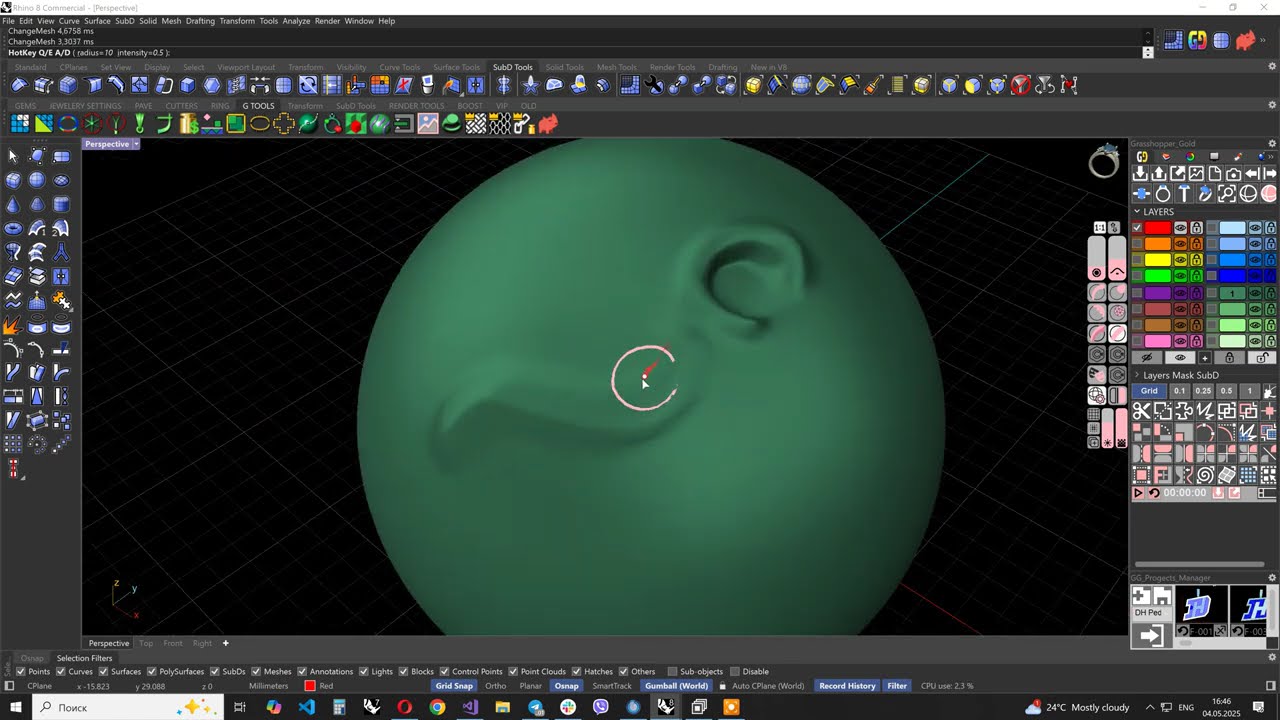Click the hammer icon in Grasshopper_Gold panel
This screenshot has height=720, width=1280.
coord(1184,194)
